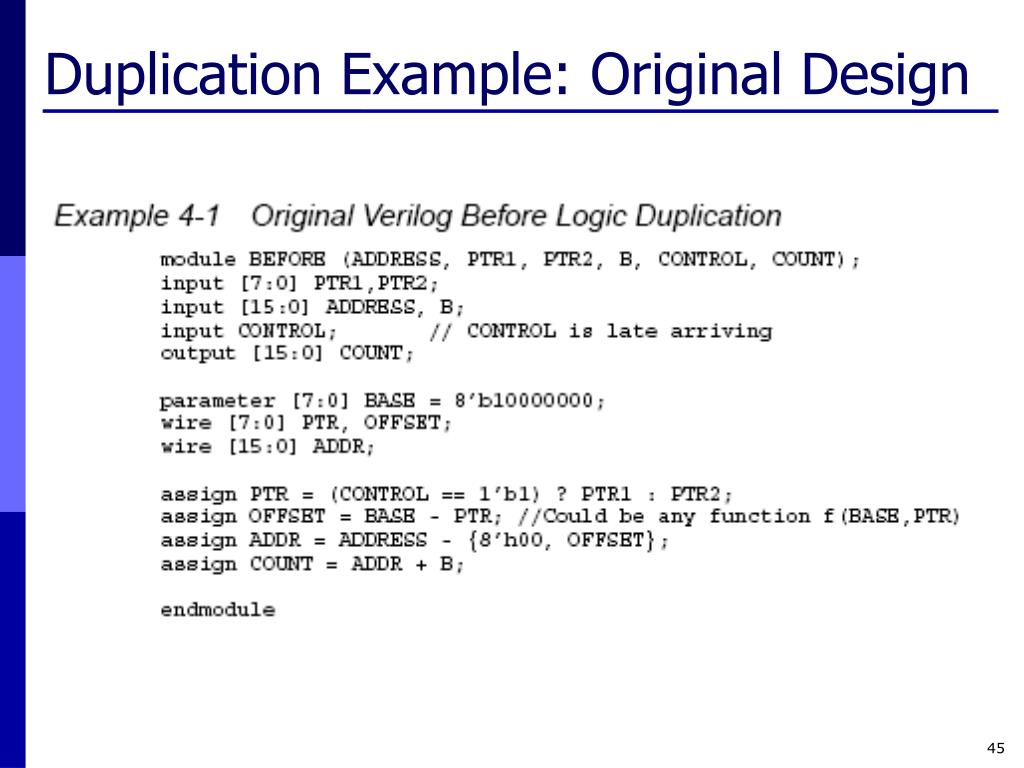Click the line 'wire [15:0] ADDR;'
Viewport: 1024px width, 768px height.
pos(267,447)
